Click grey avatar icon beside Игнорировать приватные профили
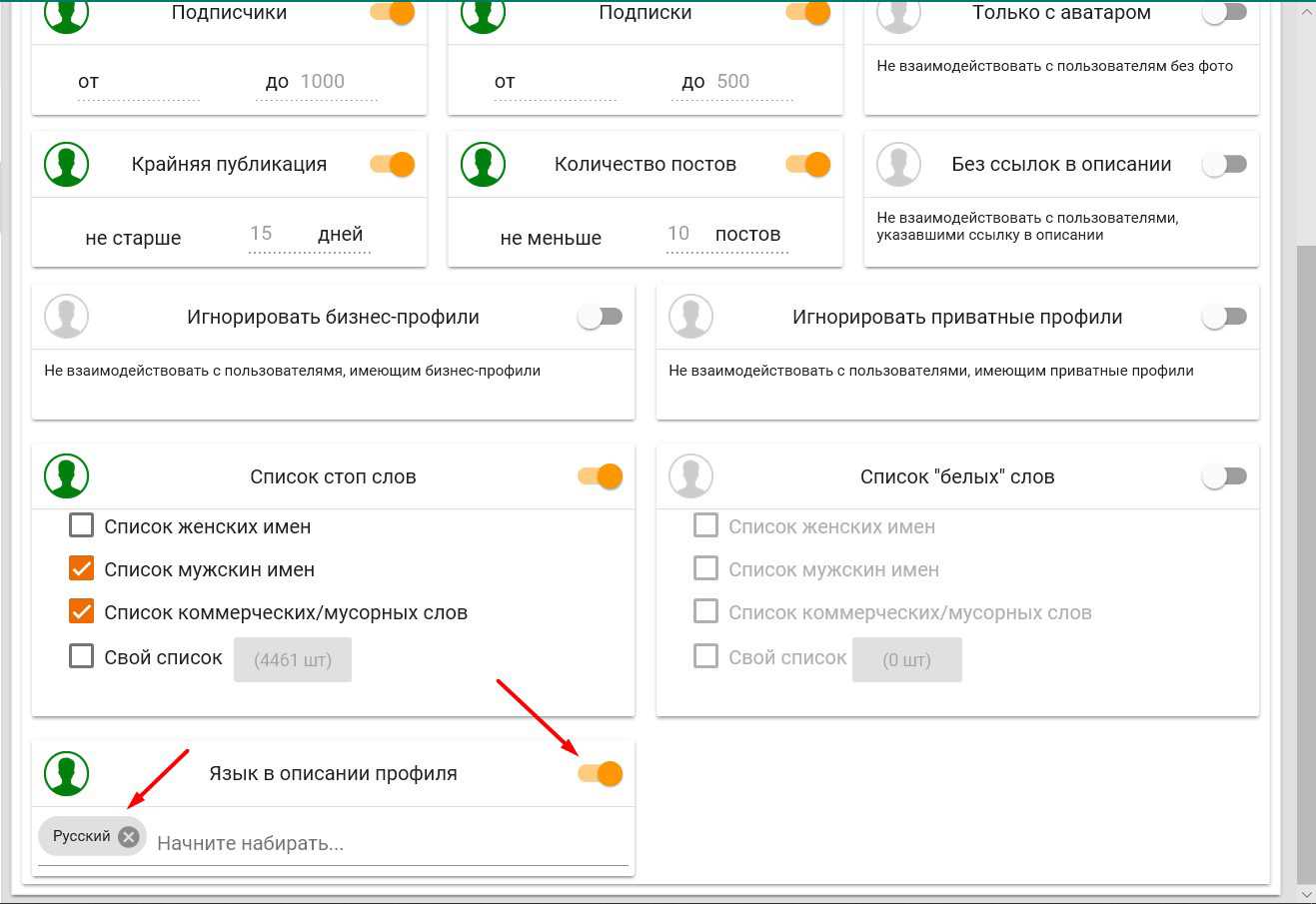 [x=690, y=318]
